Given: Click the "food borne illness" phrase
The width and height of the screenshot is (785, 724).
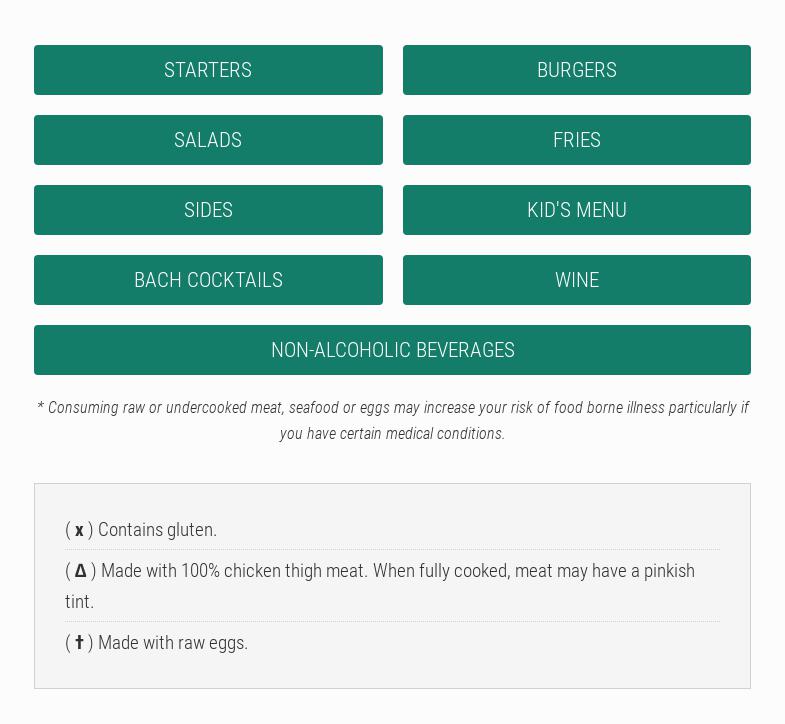Looking at the screenshot, I should [x=609, y=408].
